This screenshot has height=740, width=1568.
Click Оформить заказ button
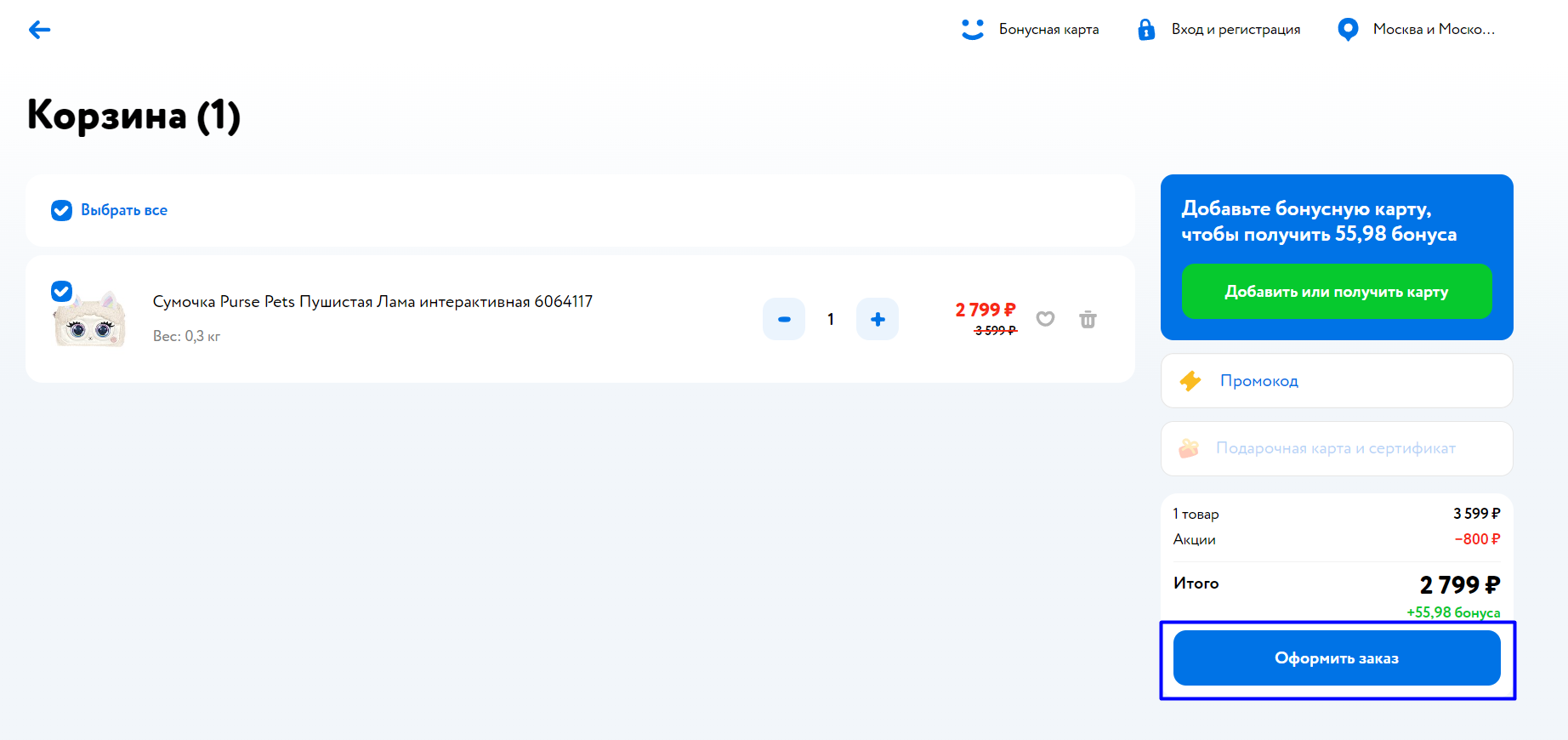(x=1337, y=657)
